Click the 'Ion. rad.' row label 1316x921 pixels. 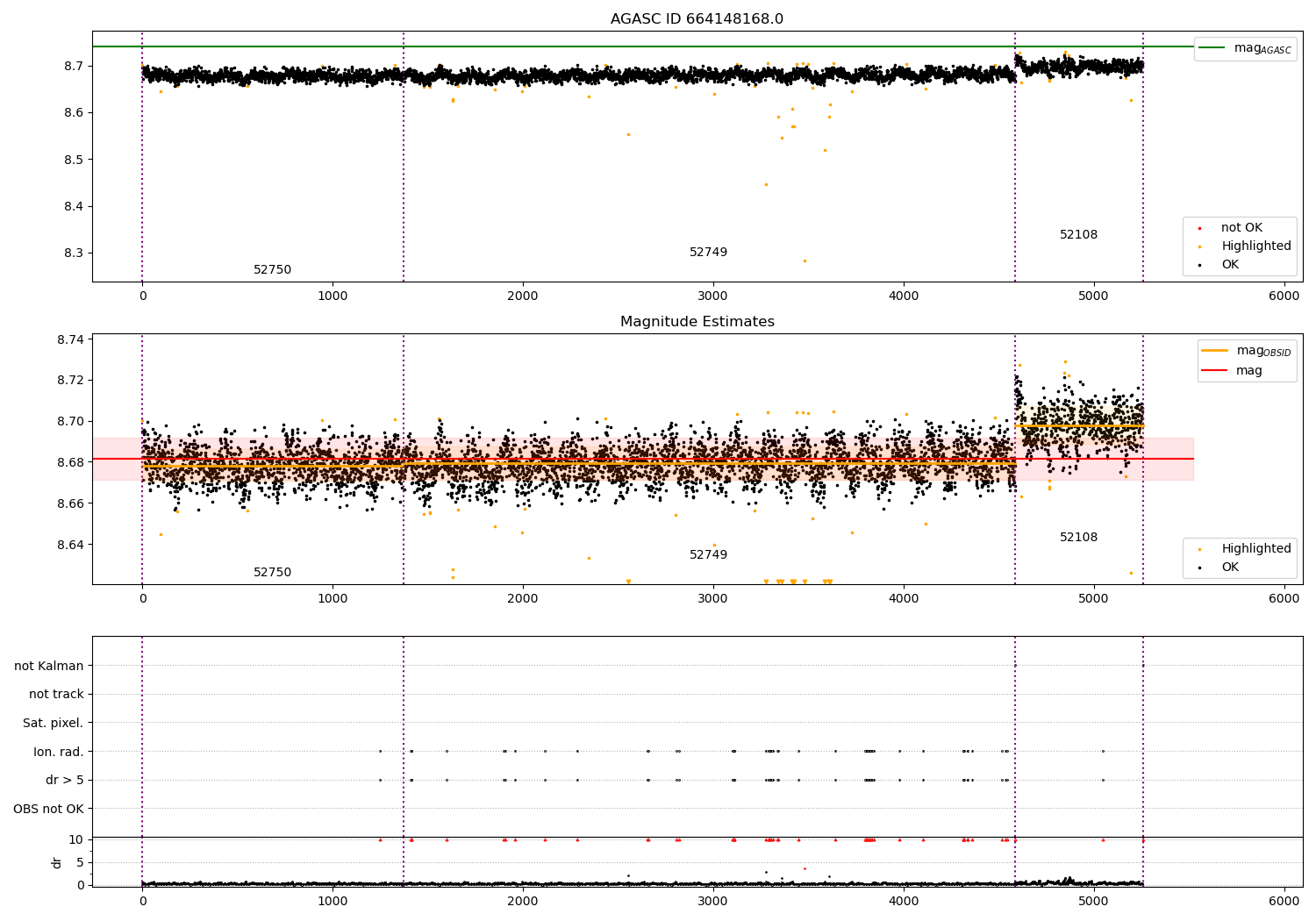tap(59, 752)
